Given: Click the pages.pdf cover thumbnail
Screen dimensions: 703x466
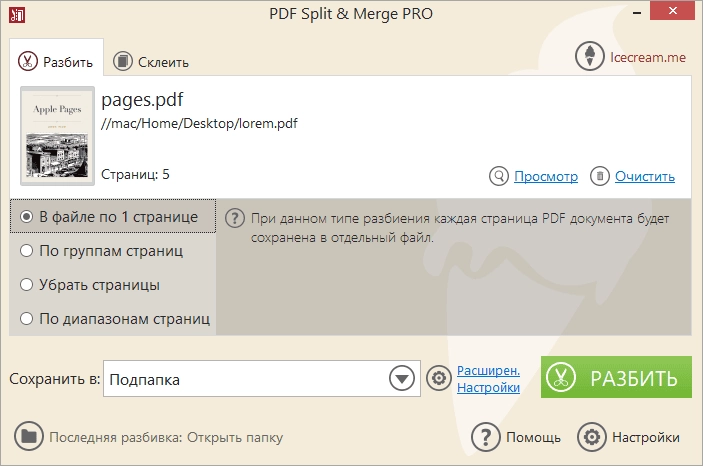Looking at the screenshot, I should click(57, 136).
